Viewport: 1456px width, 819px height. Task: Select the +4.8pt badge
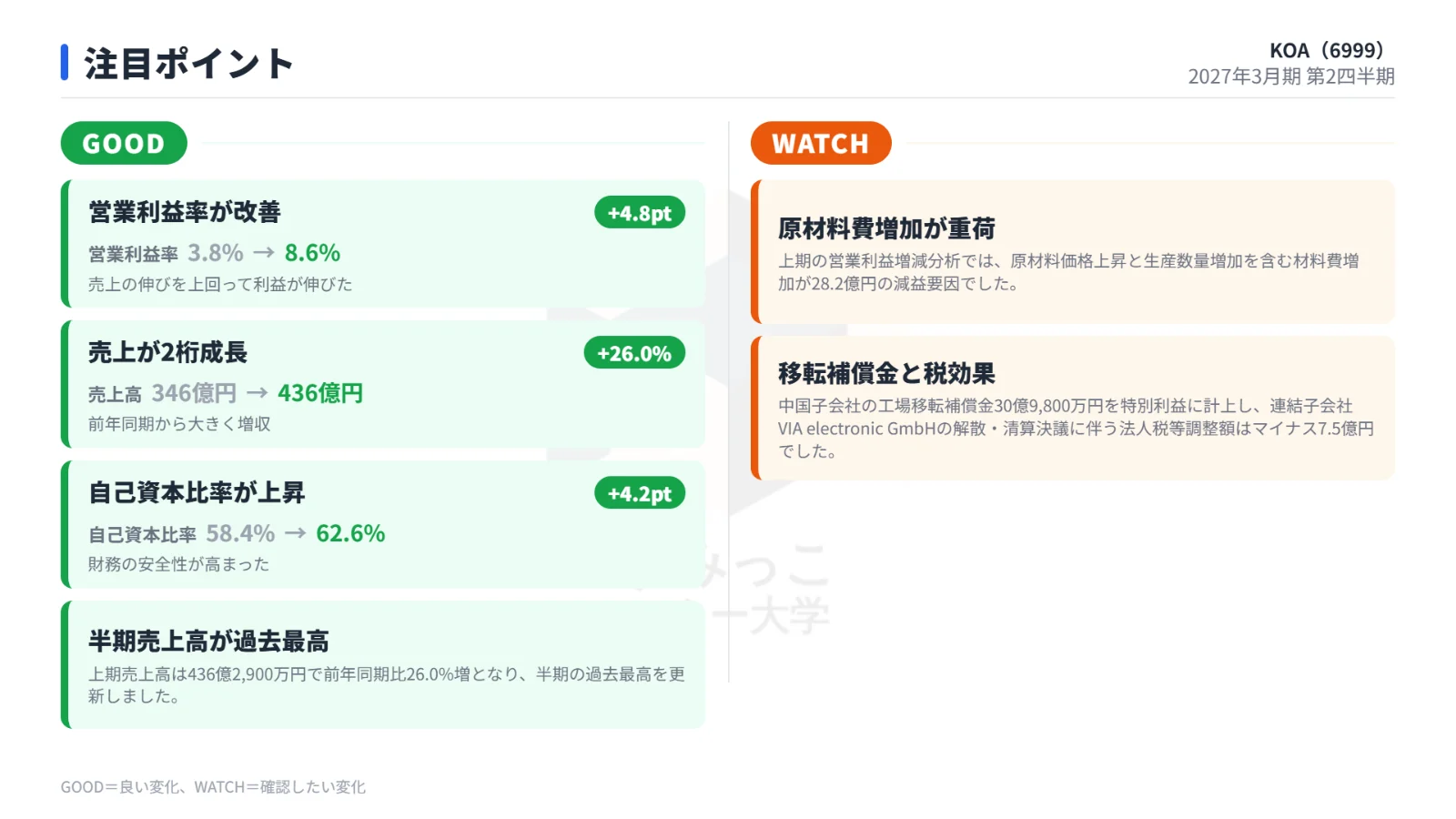coord(640,213)
